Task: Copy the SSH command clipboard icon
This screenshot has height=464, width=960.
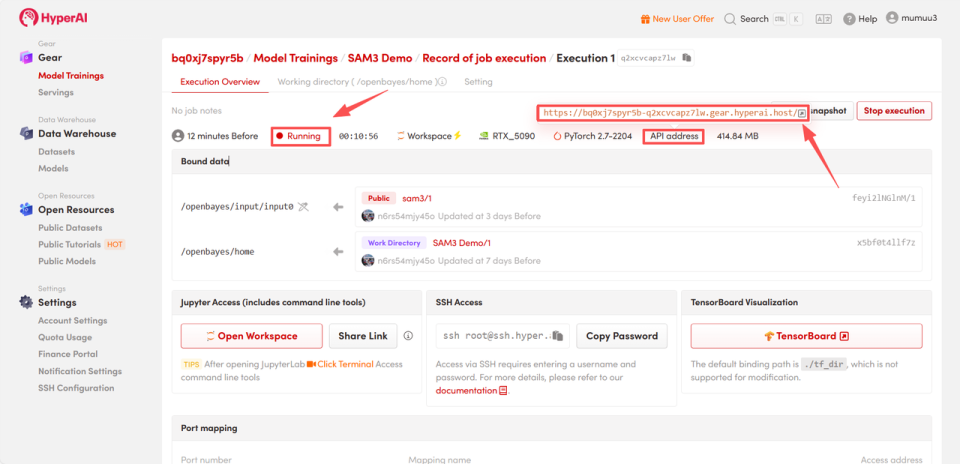Action: click(557, 335)
